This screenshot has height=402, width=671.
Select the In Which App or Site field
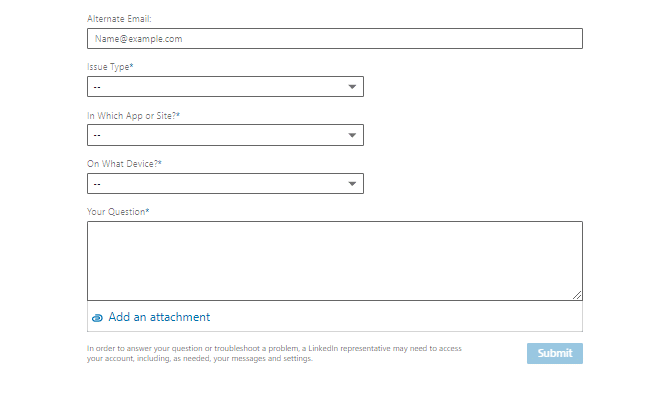(x=226, y=135)
